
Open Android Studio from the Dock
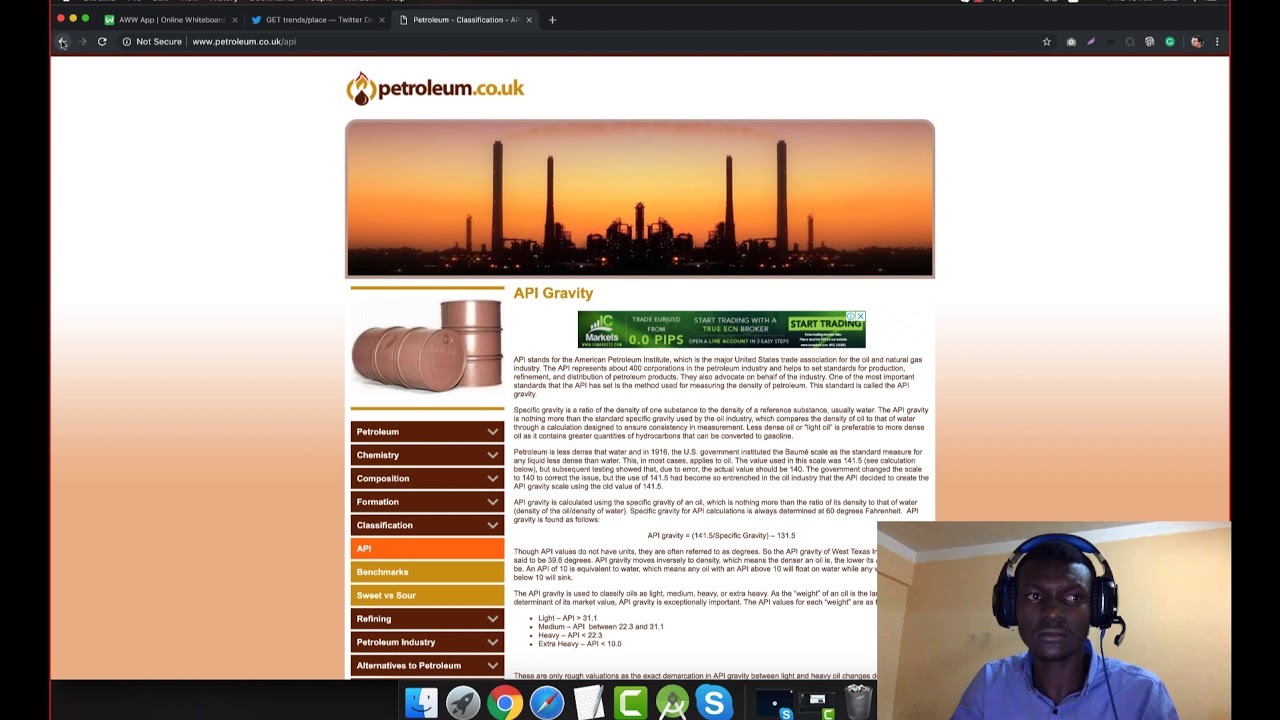(673, 703)
